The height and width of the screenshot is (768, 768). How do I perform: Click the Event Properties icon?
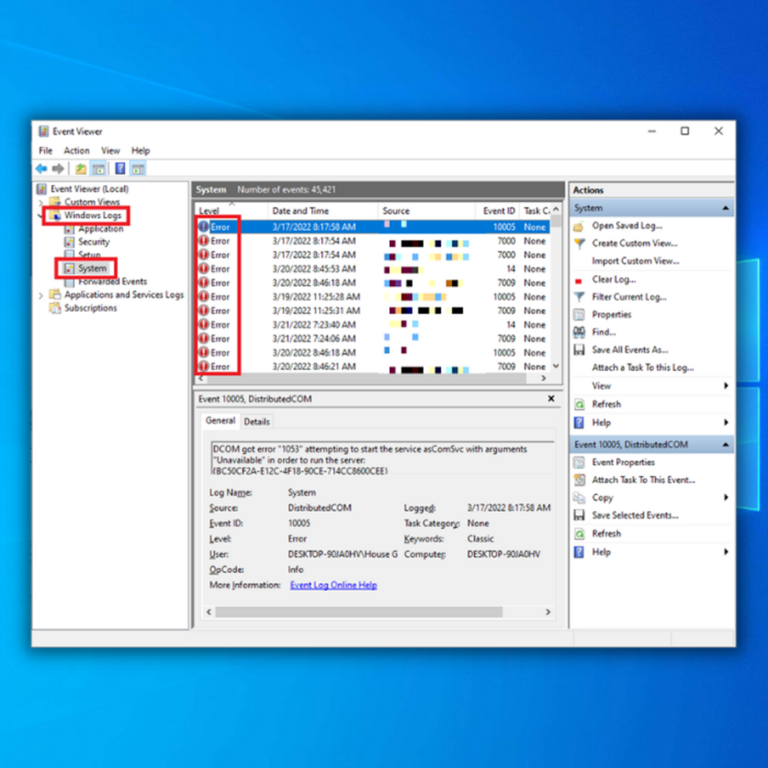pos(579,462)
